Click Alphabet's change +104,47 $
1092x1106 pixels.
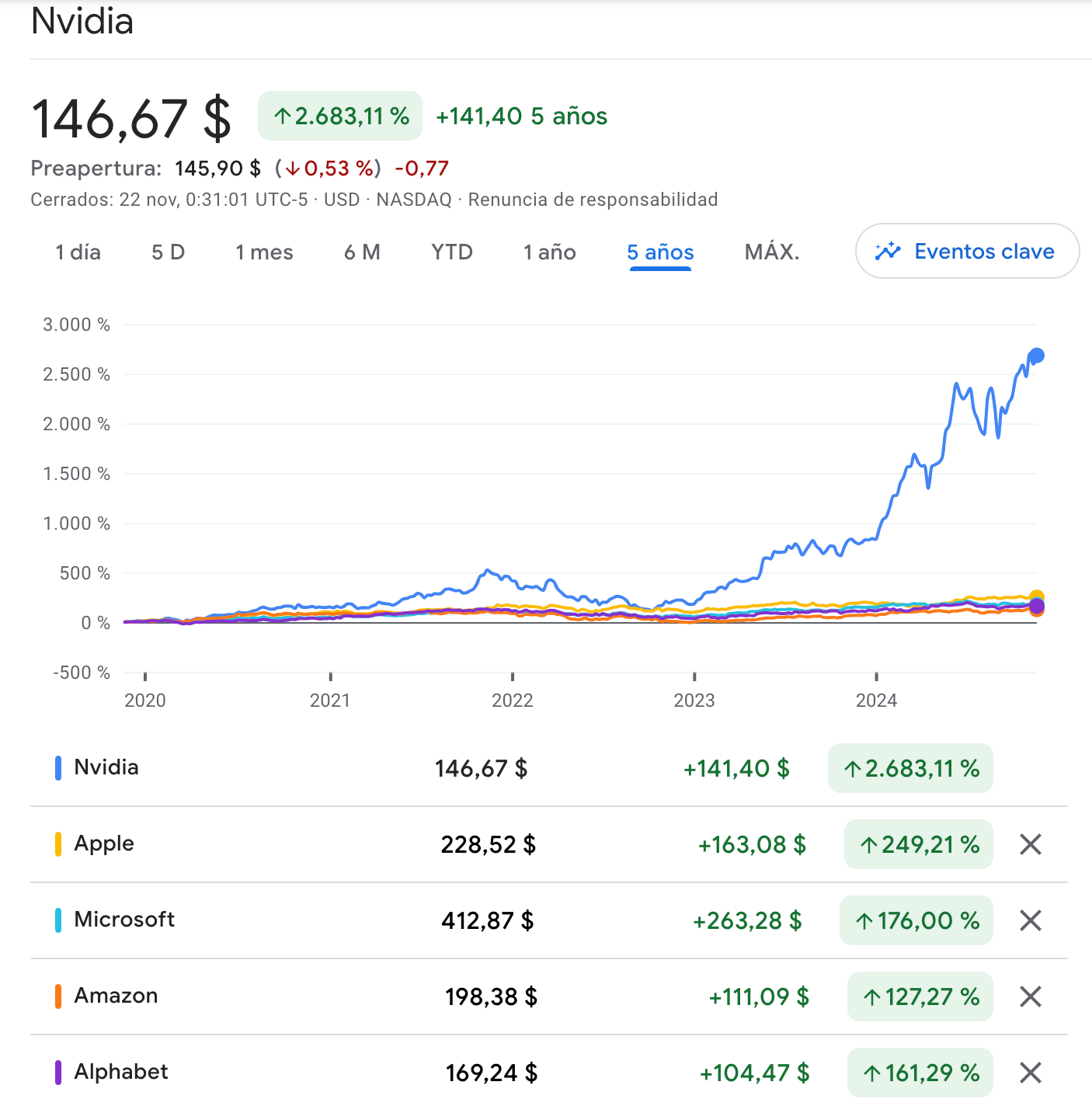coord(755,1073)
